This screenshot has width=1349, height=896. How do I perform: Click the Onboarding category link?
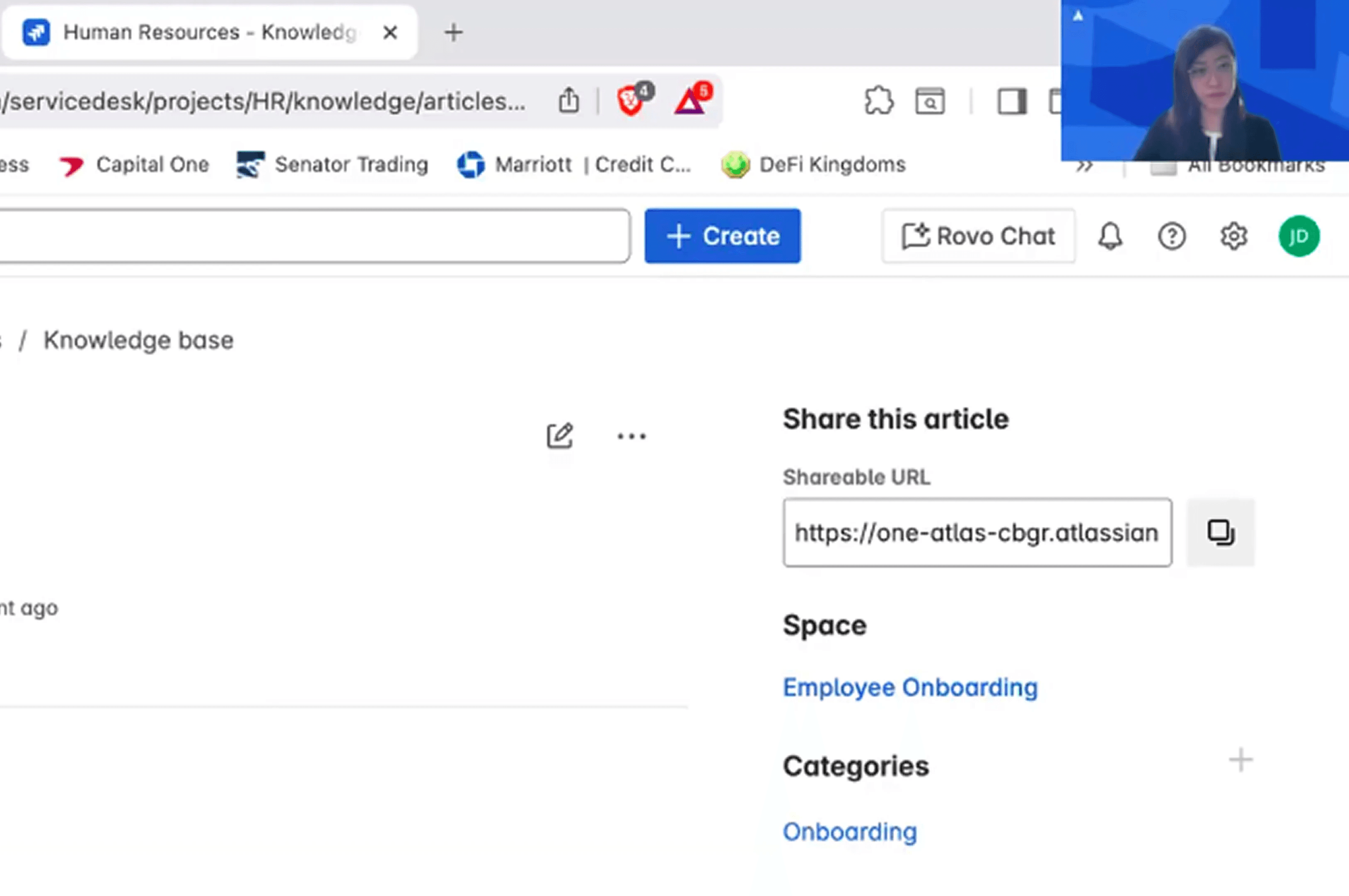850,832
